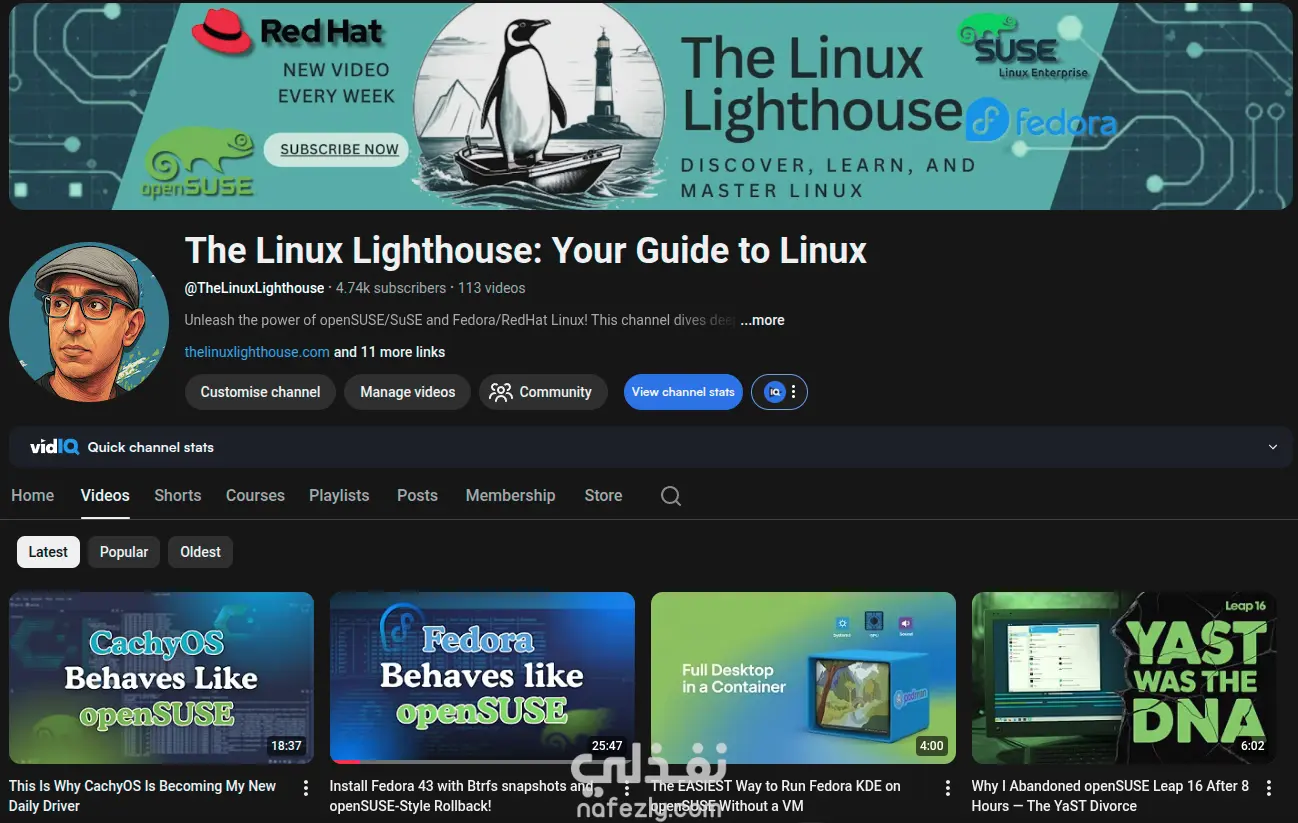Image resolution: width=1298 pixels, height=823 pixels.
Task: Open the vidIQ IQ options button
Action: [779, 392]
